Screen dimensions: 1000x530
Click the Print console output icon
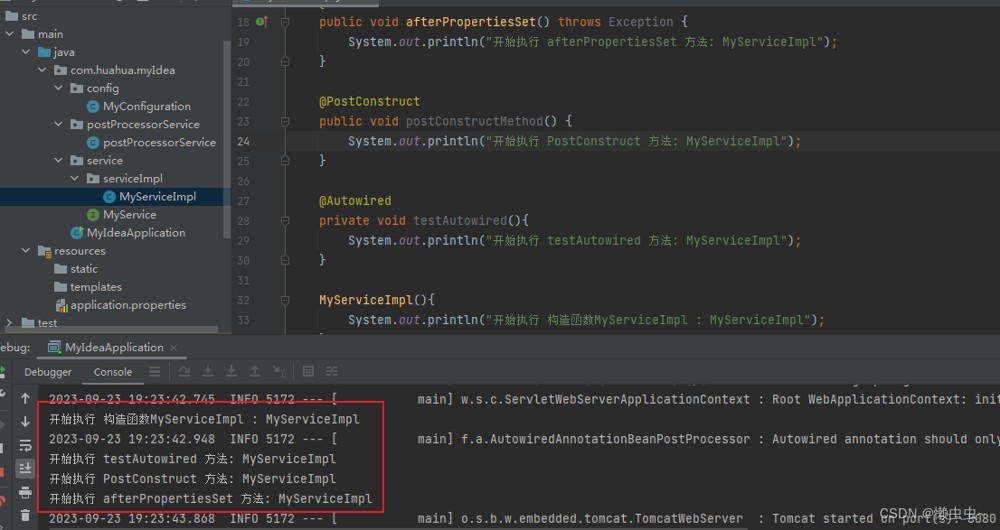tap(25, 492)
